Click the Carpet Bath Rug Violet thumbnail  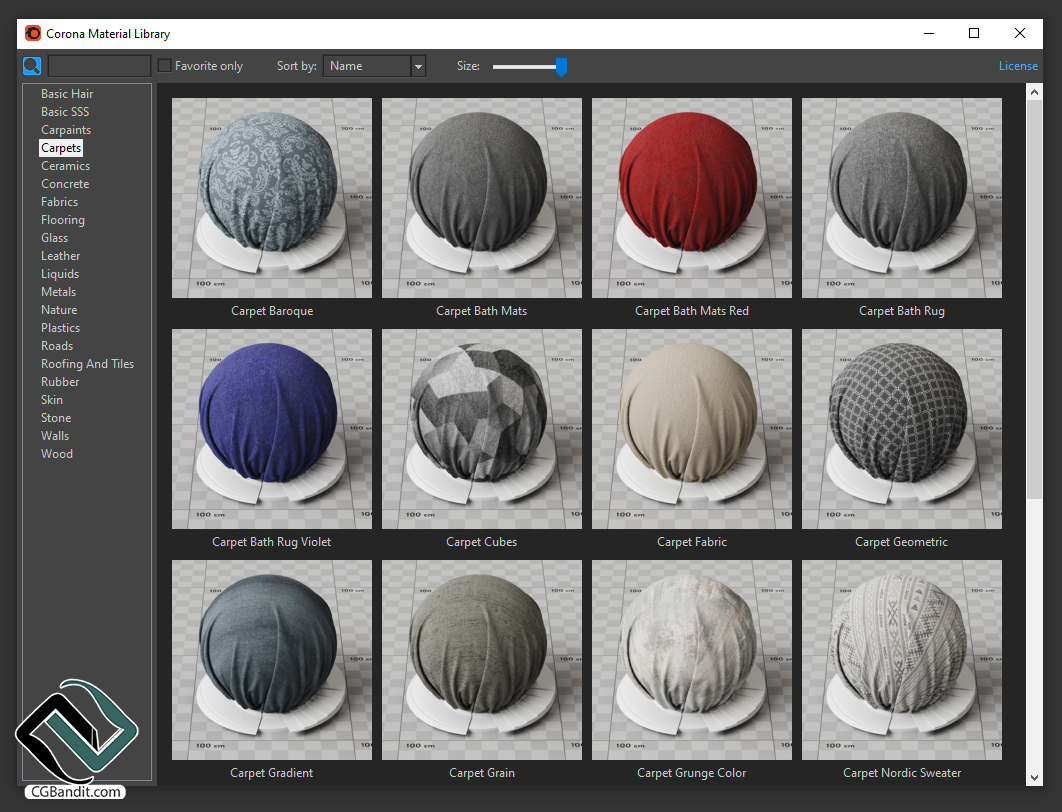pos(272,429)
